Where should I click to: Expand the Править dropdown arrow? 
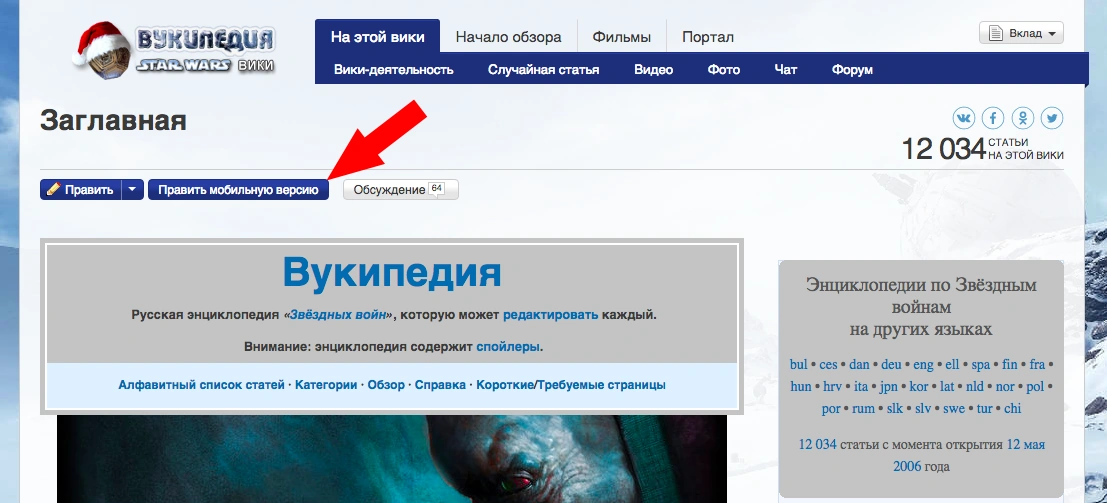[x=133, y=189]
